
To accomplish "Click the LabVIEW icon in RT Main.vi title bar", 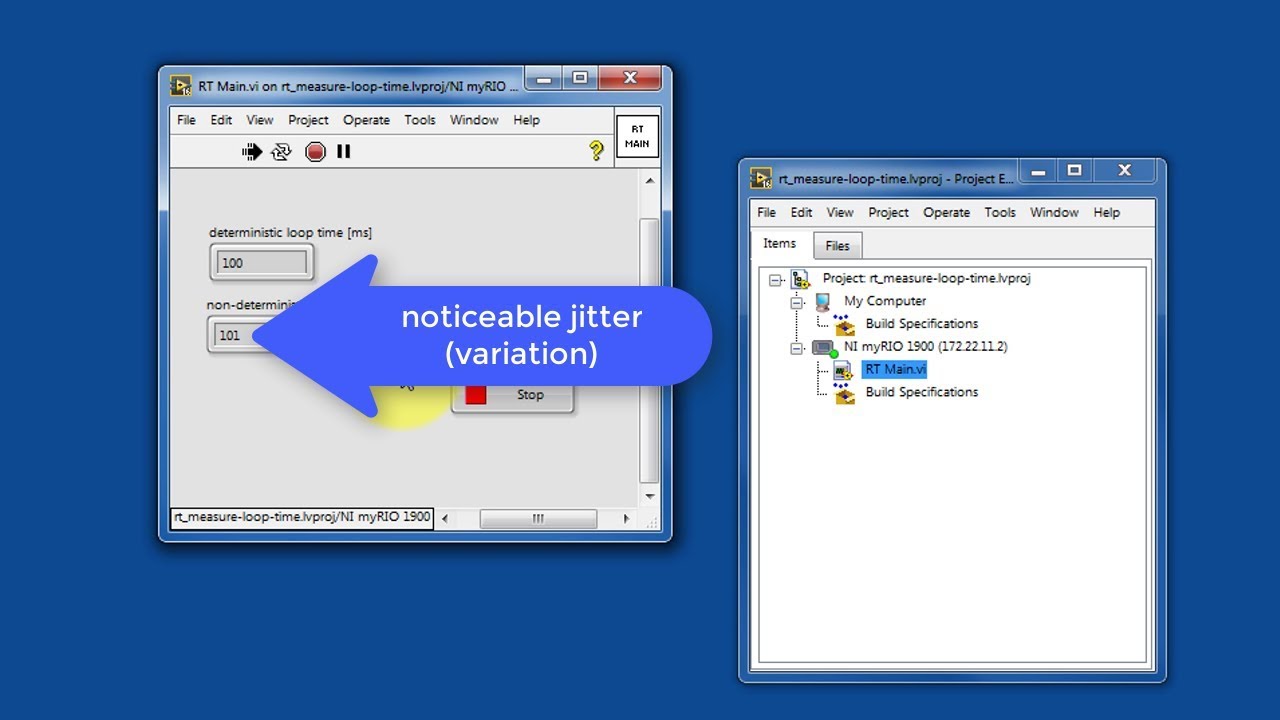I will pyautogui.click(x=181, y=86).
